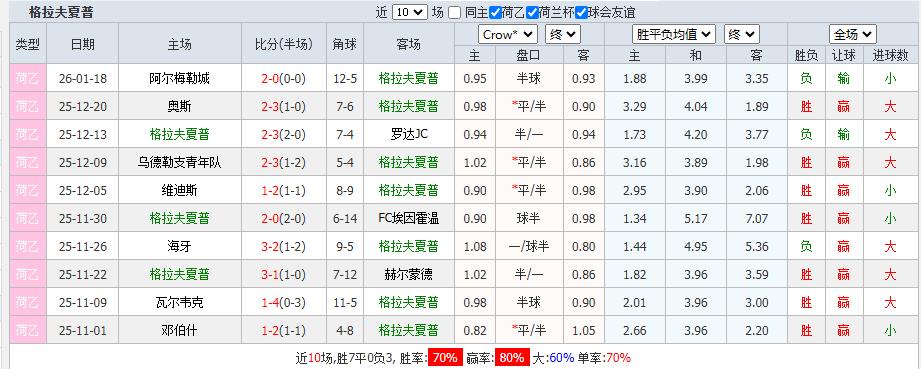Click home team 奥斯

(179, 106)
